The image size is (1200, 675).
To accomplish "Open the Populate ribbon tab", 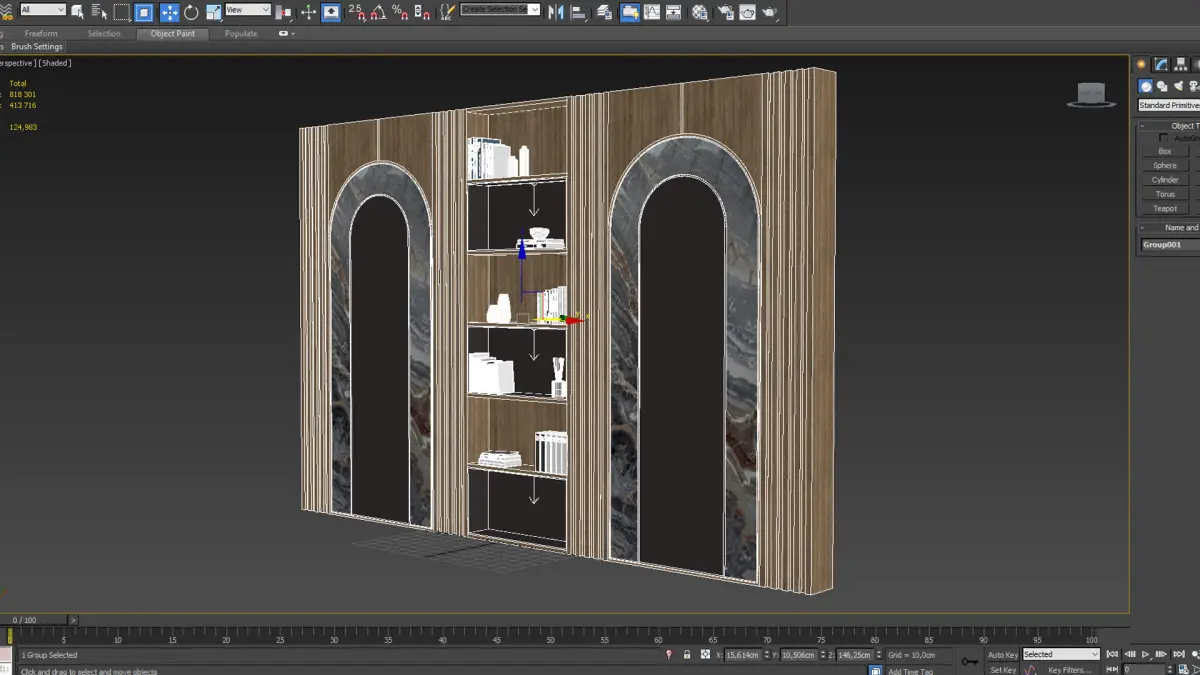I will coord(241,34).
